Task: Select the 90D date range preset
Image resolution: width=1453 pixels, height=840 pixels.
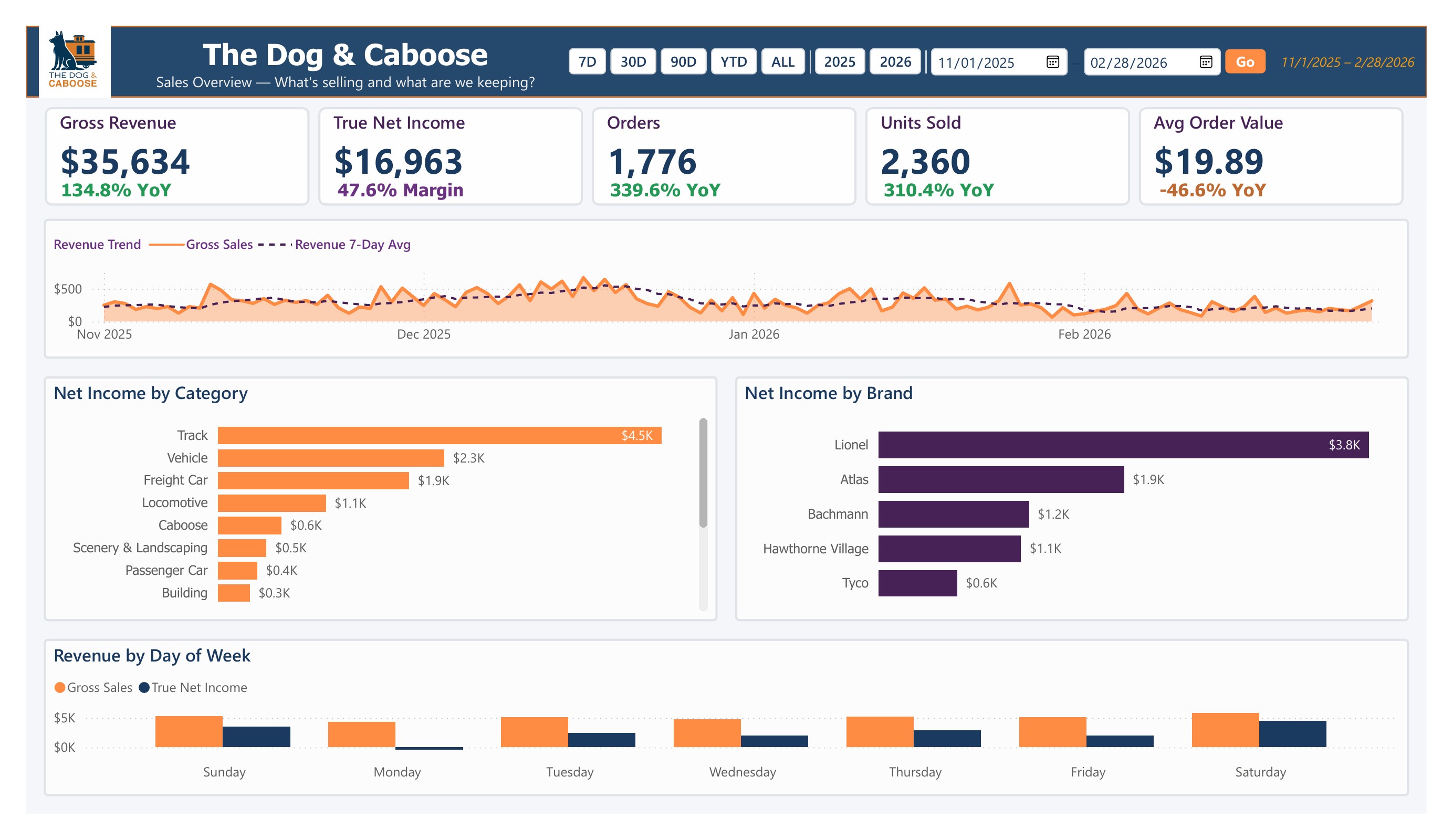Action: 684,62
